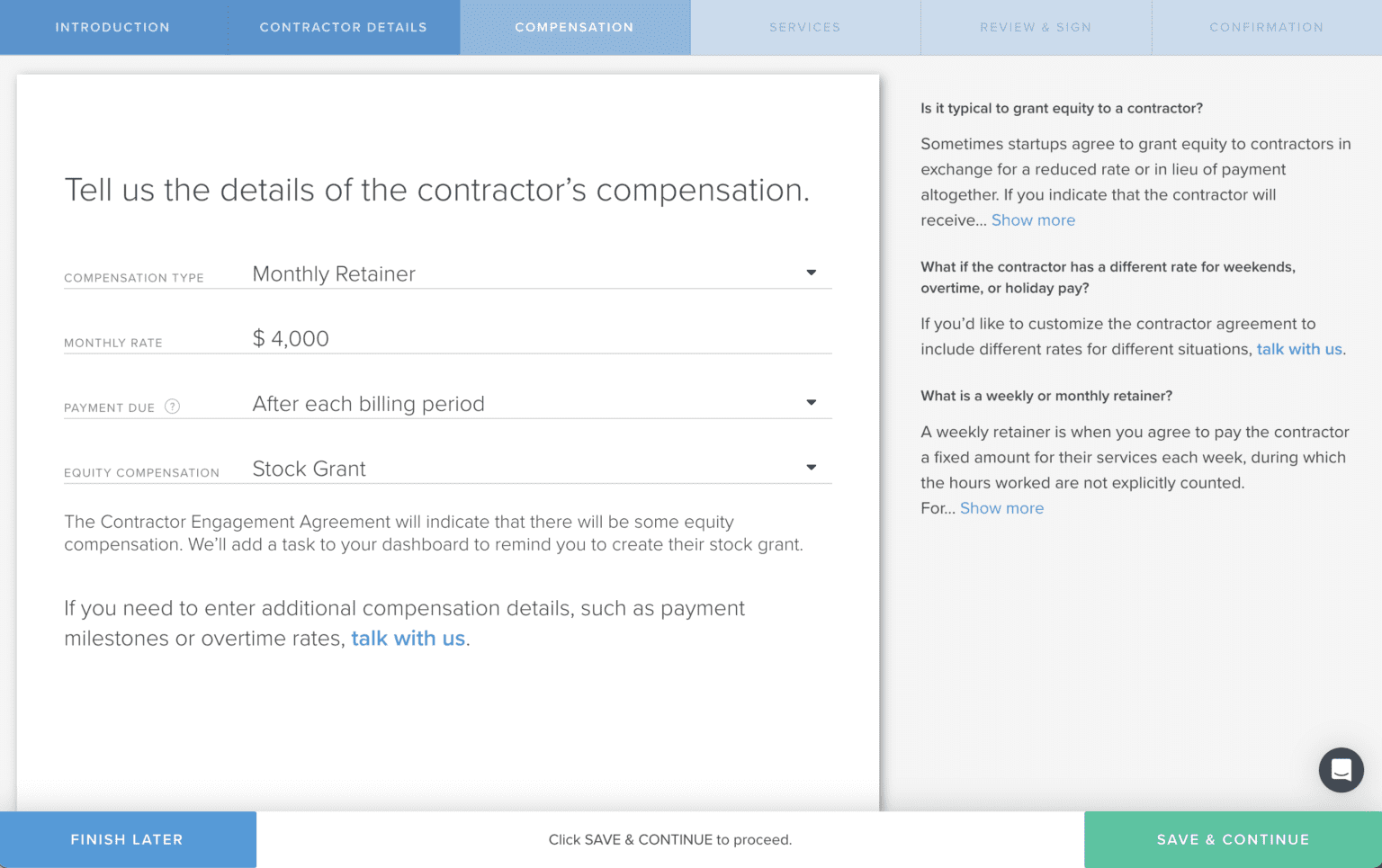Click talk with us link about overtime rates
1382x868 pixels.
408,639
